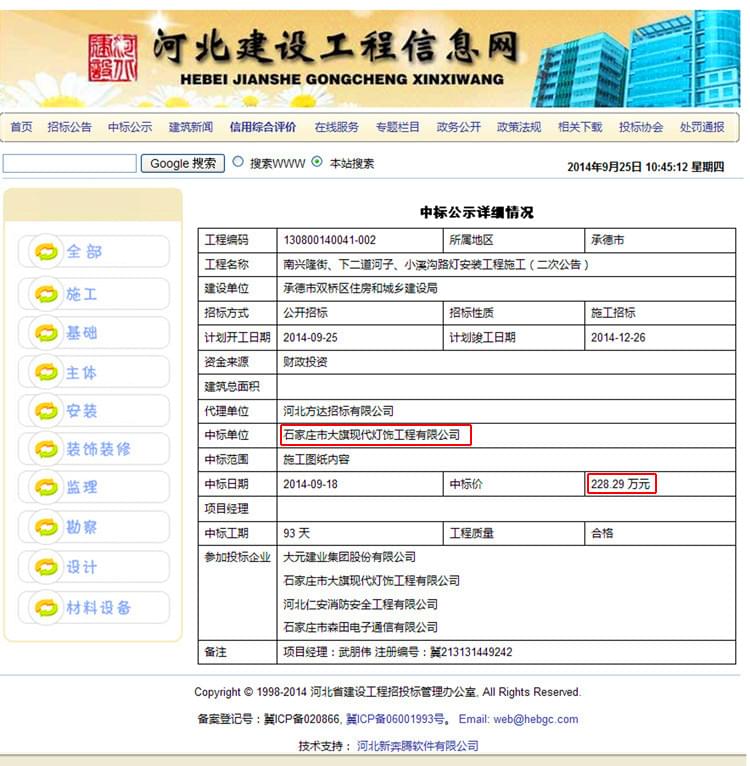Open the 材料设备 sidebar category
Viewport: 750px width, 766px height.
(x=98, y=607)
